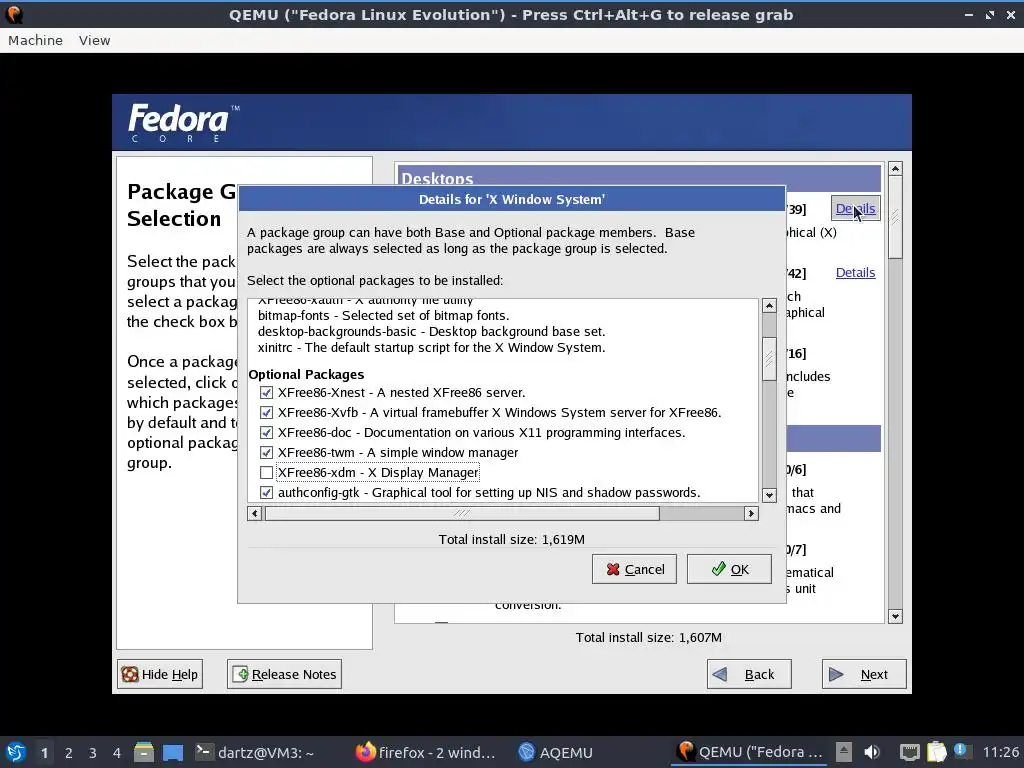This screenshot has width=1024, height=768.
Task: Click the Desktops group header
Action: point(639,178)
